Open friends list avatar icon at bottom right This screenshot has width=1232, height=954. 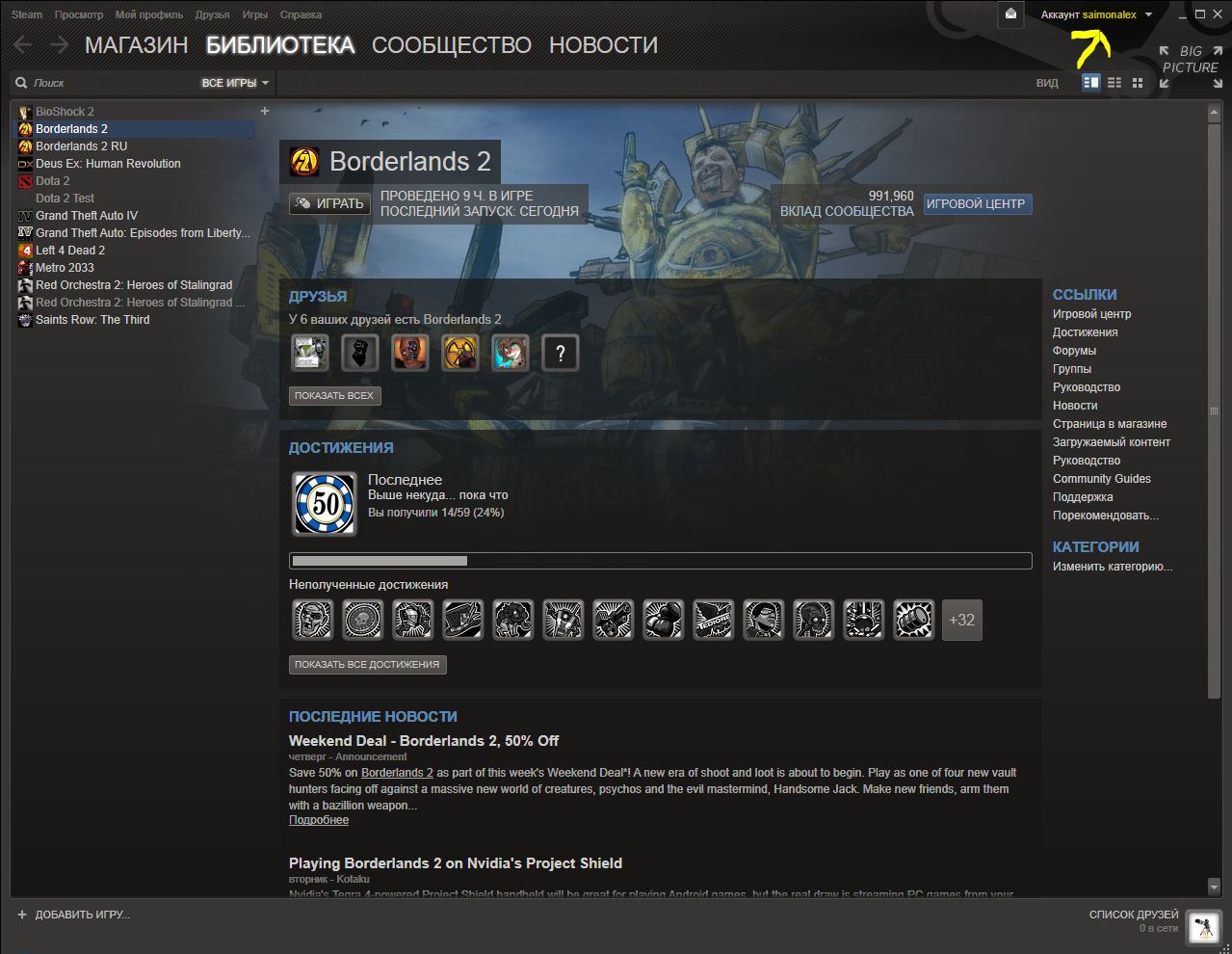[x=1202, y=928]
